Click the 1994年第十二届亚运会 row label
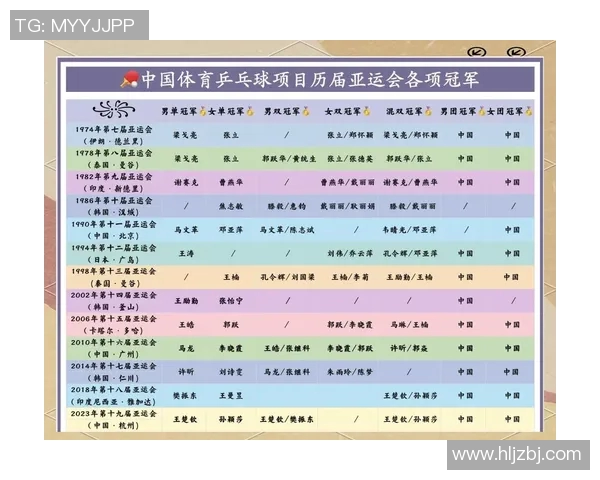Screen dimensions: 600x480 [114, 248]
